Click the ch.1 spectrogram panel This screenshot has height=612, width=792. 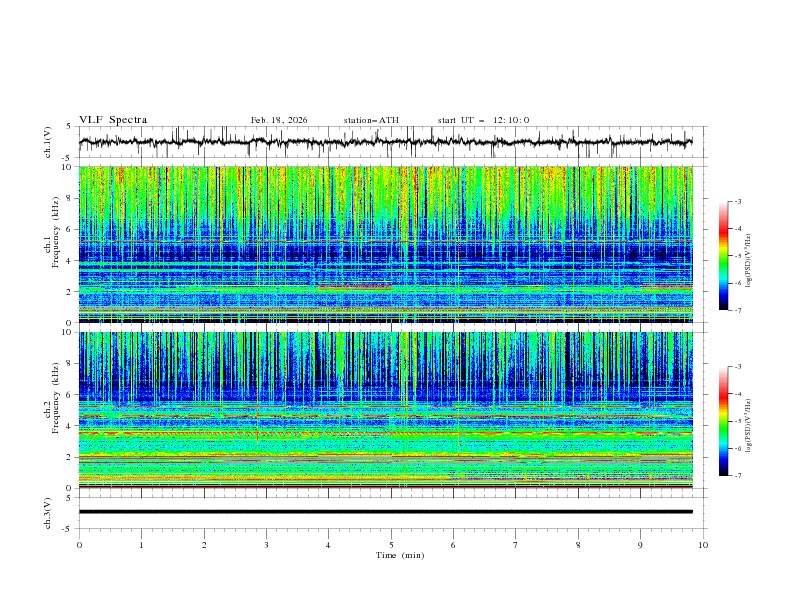pyautogui.click(x=385, y=244)
